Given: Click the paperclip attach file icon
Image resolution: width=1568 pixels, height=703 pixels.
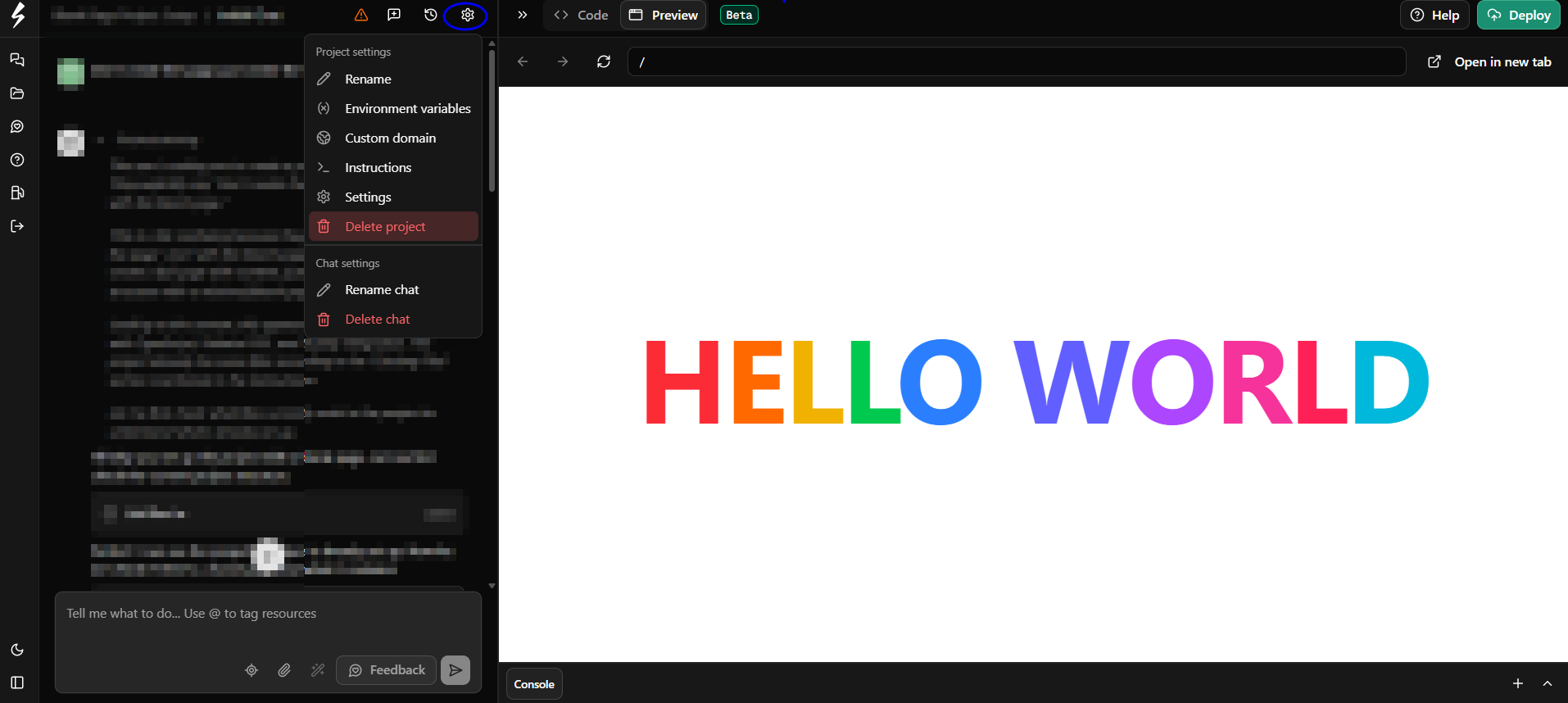Looking at the screenshot, I should coord(284,670).
